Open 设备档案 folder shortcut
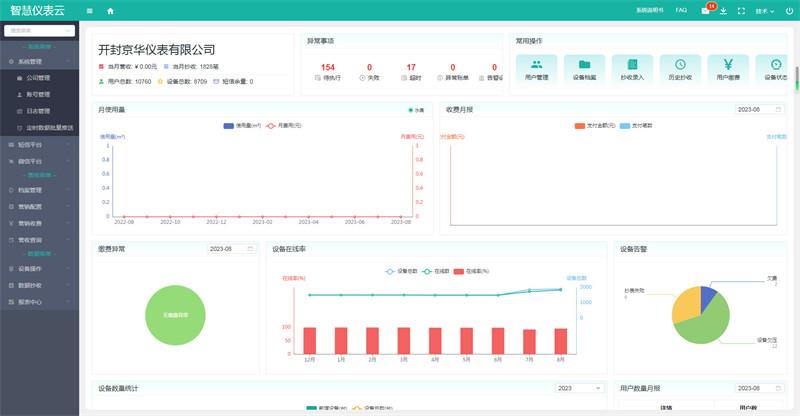This screenshot has width=800, height=416. [584, 68]
